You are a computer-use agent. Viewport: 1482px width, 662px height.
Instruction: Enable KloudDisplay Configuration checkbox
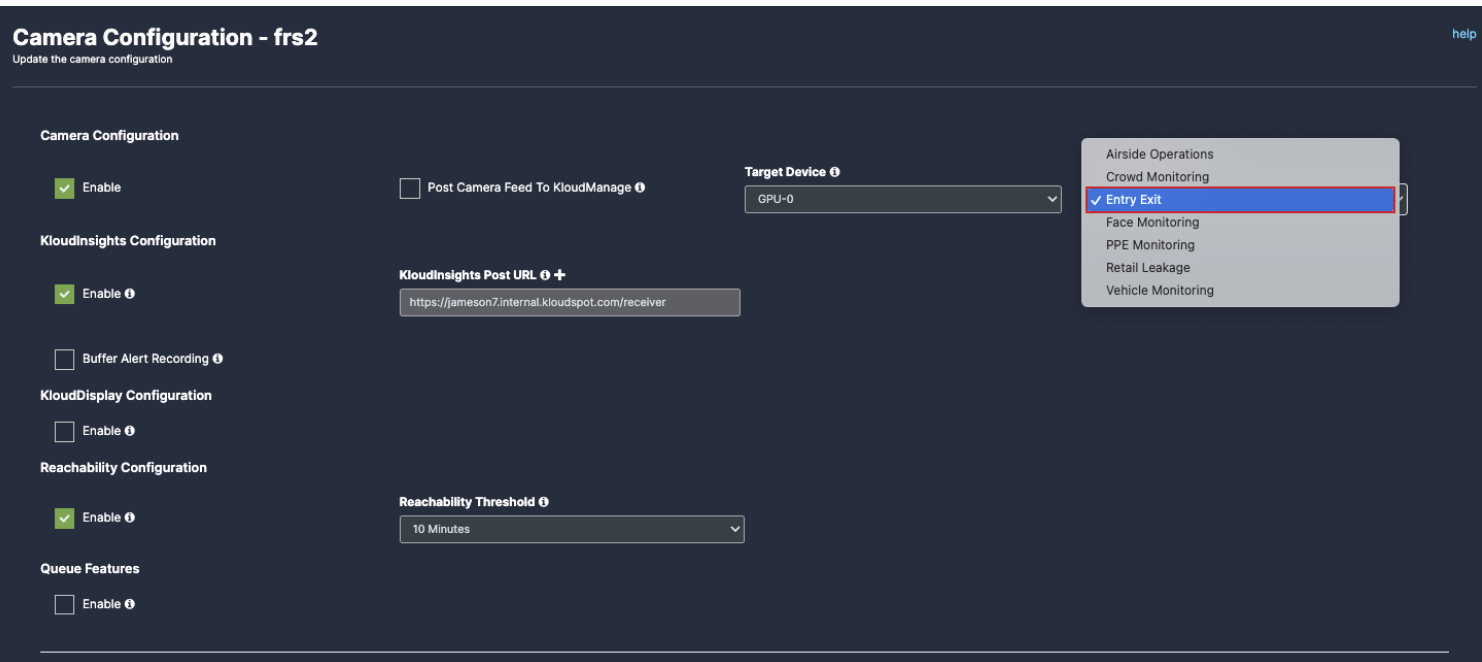pyautogui.click(x=64, y=431)
